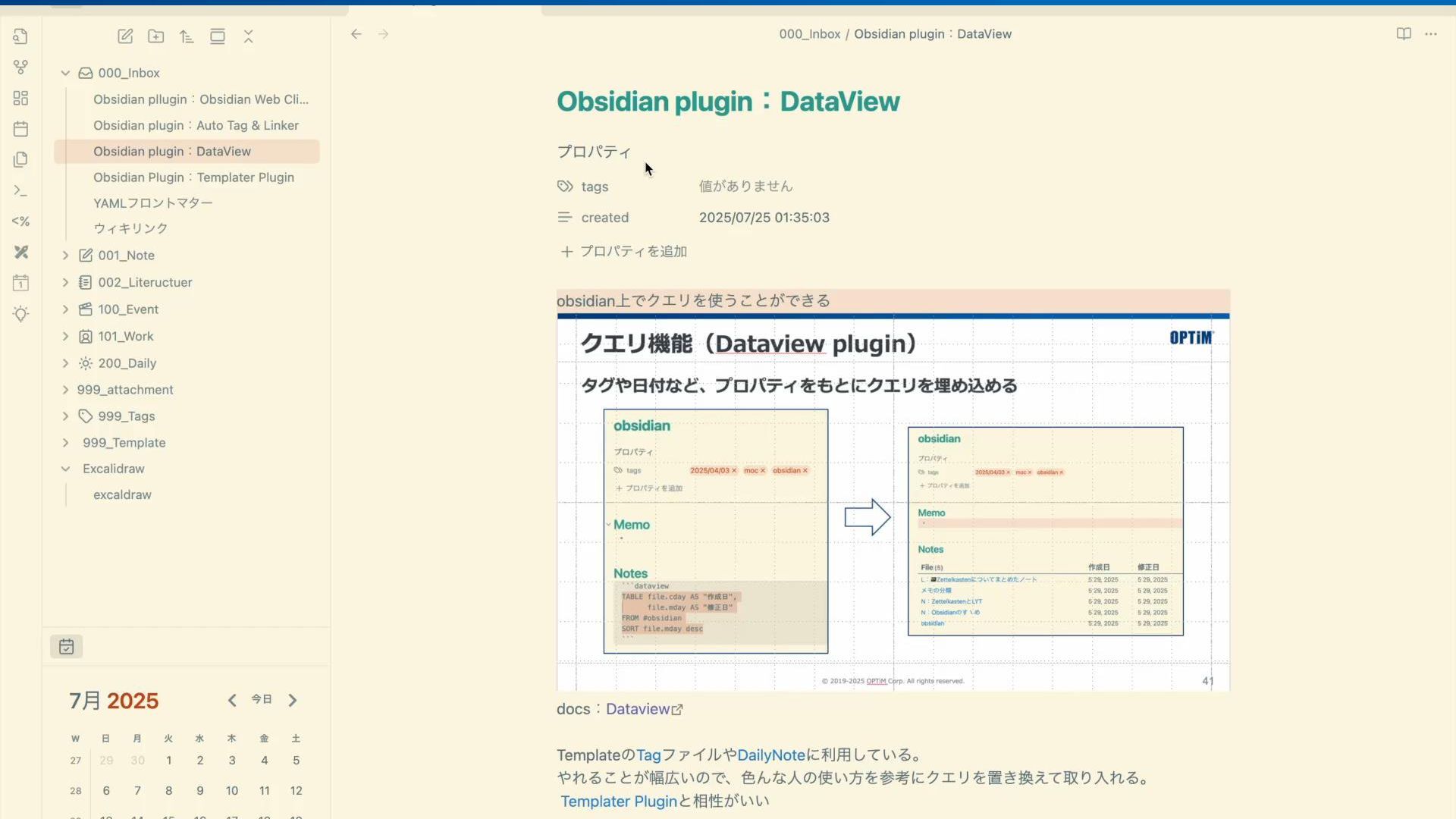
Task: Open note Obsidian plugin: Obsidian Web Cli...
Action: (x=201, y=99)
